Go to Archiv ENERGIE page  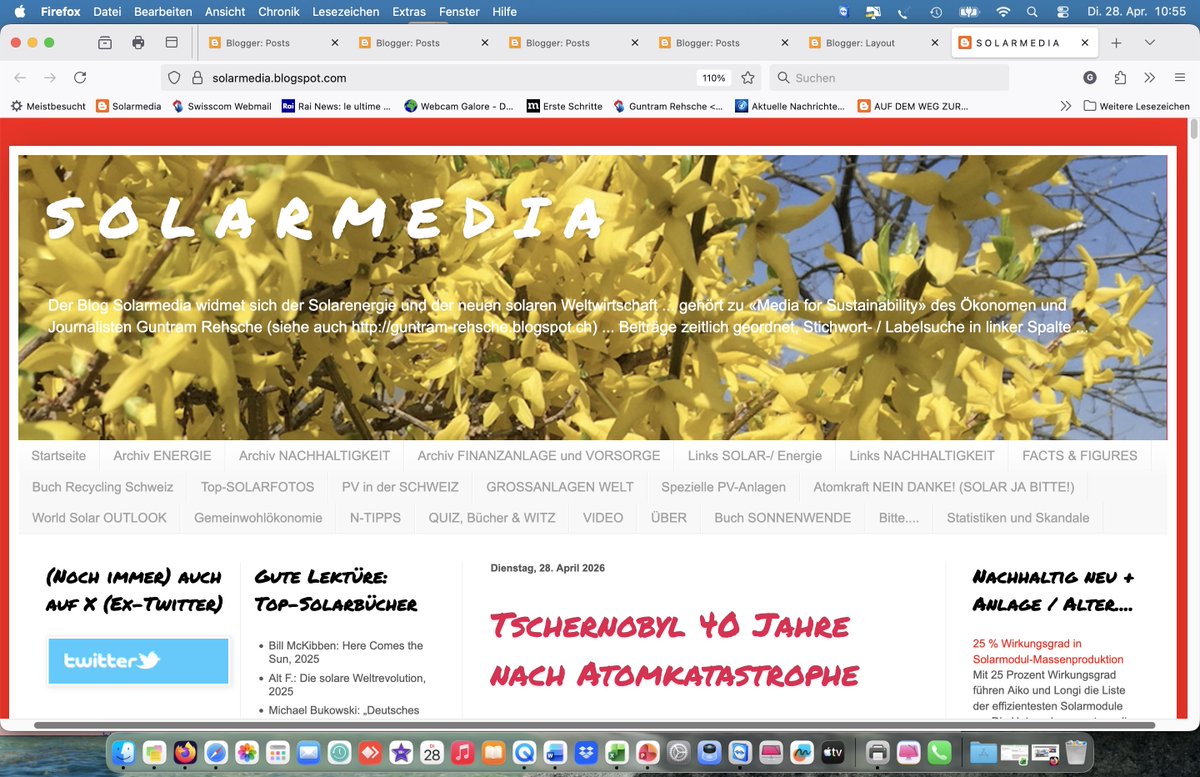point(162,456)
